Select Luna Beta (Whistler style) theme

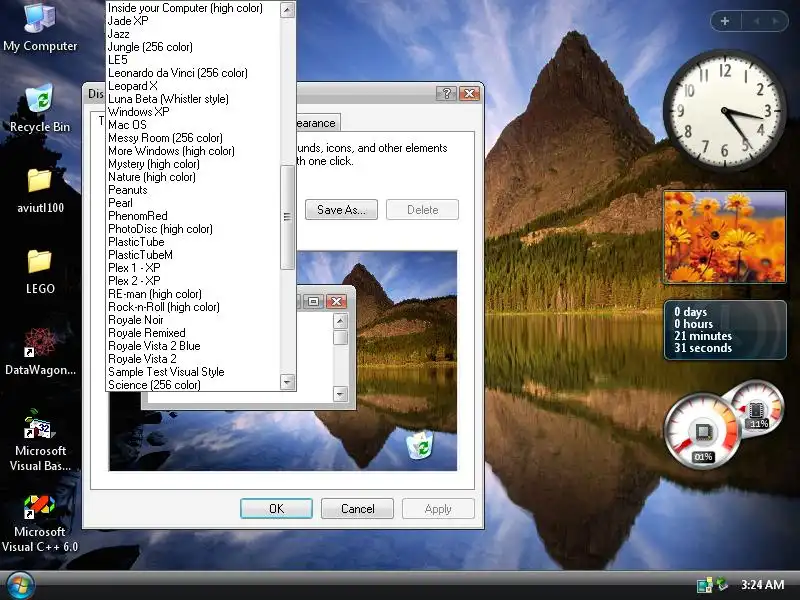tap(193, 99)
